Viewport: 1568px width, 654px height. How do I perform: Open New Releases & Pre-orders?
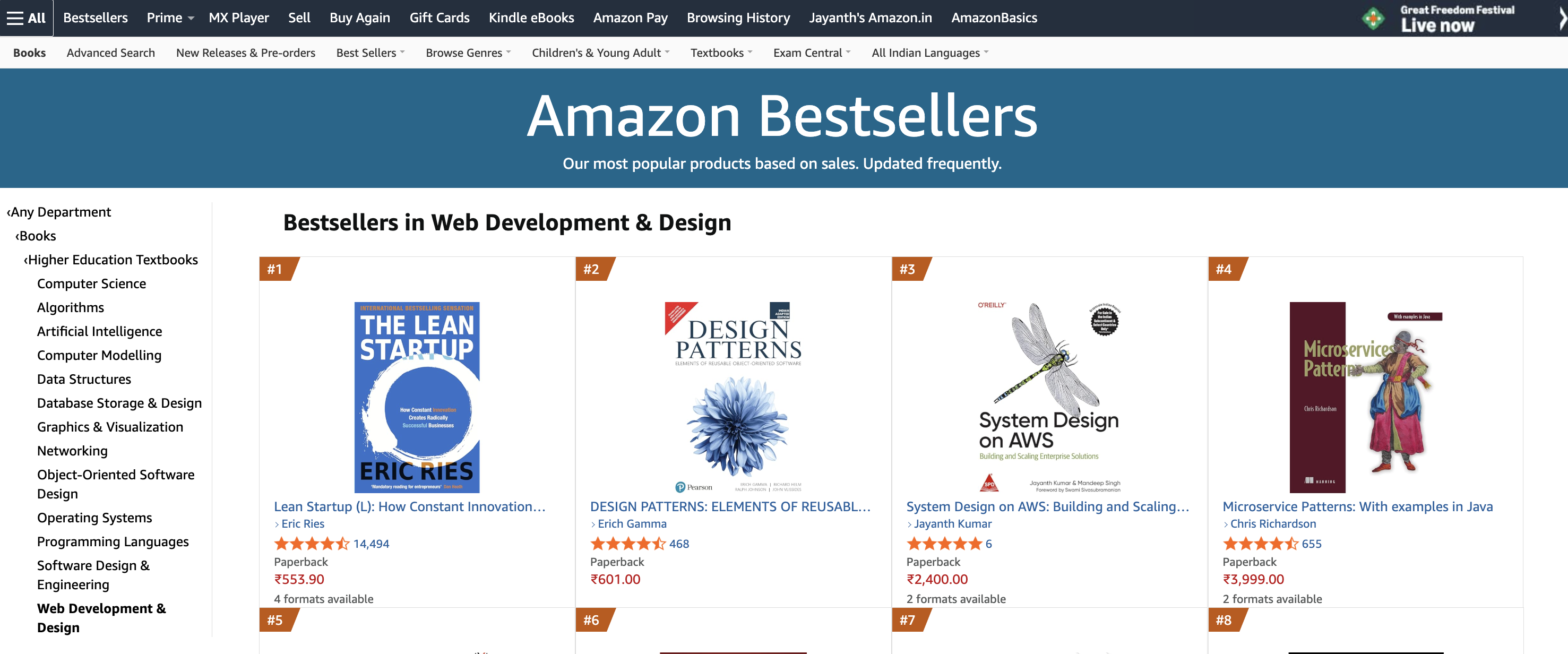[x=245, y=53]
